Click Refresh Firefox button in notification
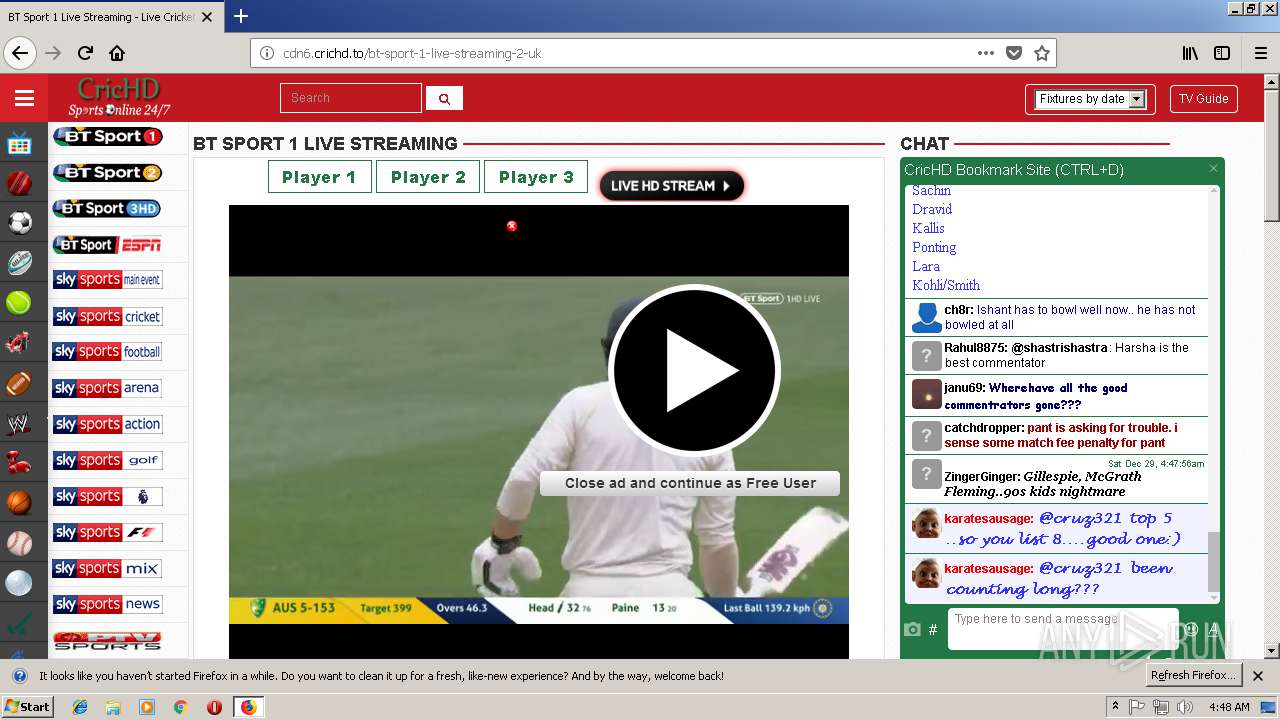Image resolution: width=1280 pixels, height=720 pixels. pos(1193,675)
